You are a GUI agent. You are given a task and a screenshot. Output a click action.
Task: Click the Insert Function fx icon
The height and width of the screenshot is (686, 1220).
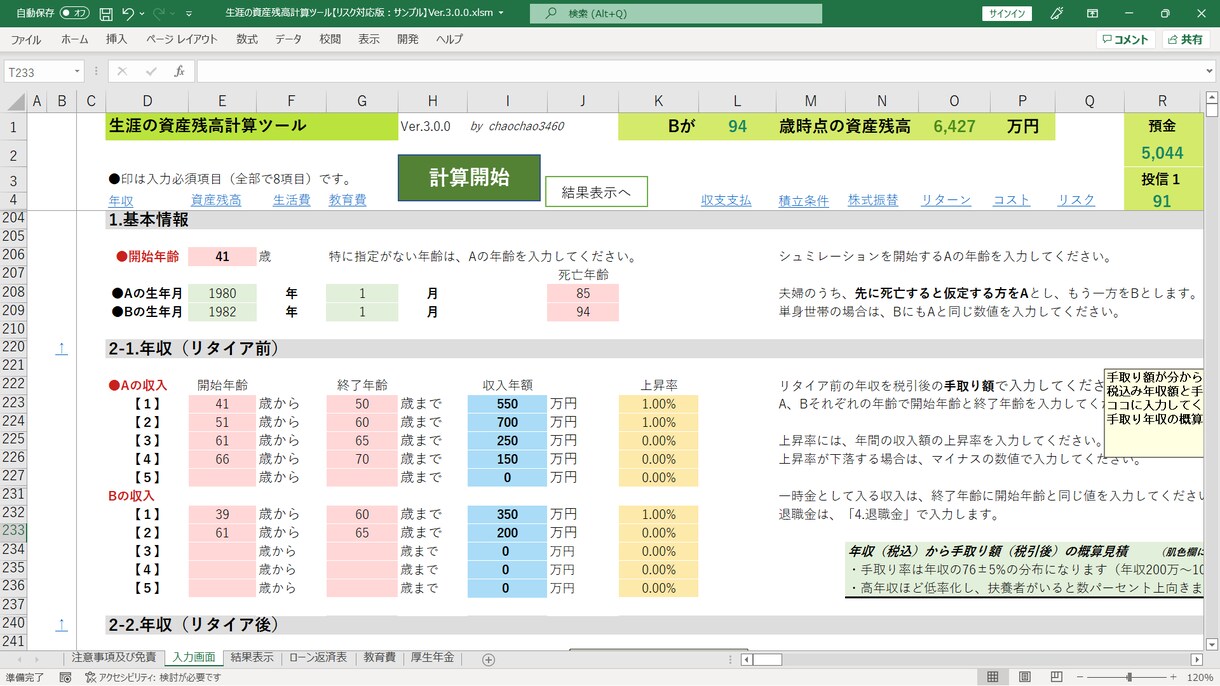(x=179, y=72)
